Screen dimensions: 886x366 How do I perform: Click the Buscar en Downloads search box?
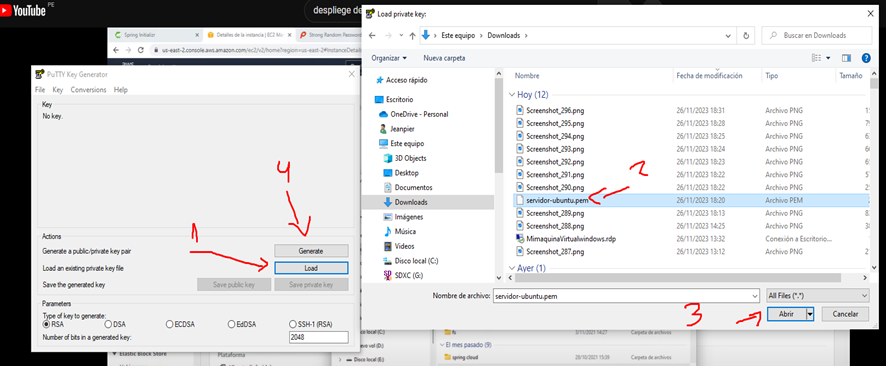tap(816, 35)
